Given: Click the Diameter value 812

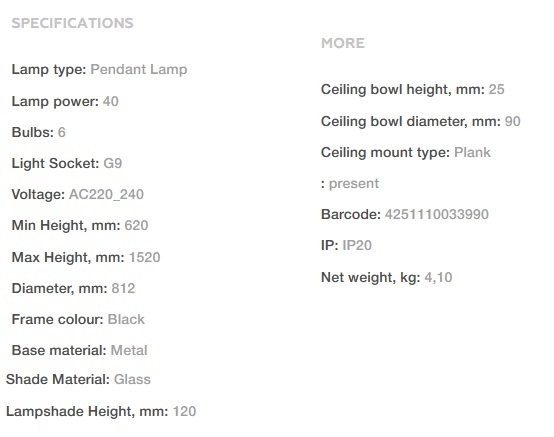Looking at the screenshot, I should [123, 288].
